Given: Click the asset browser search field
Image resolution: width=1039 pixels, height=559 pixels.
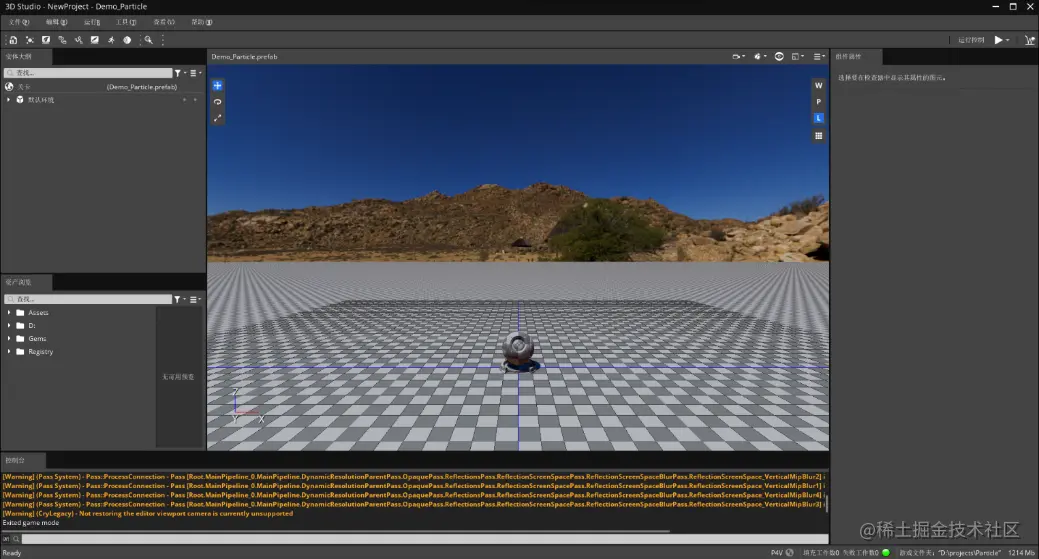Looking at the screenshot, I should point(88,299).
